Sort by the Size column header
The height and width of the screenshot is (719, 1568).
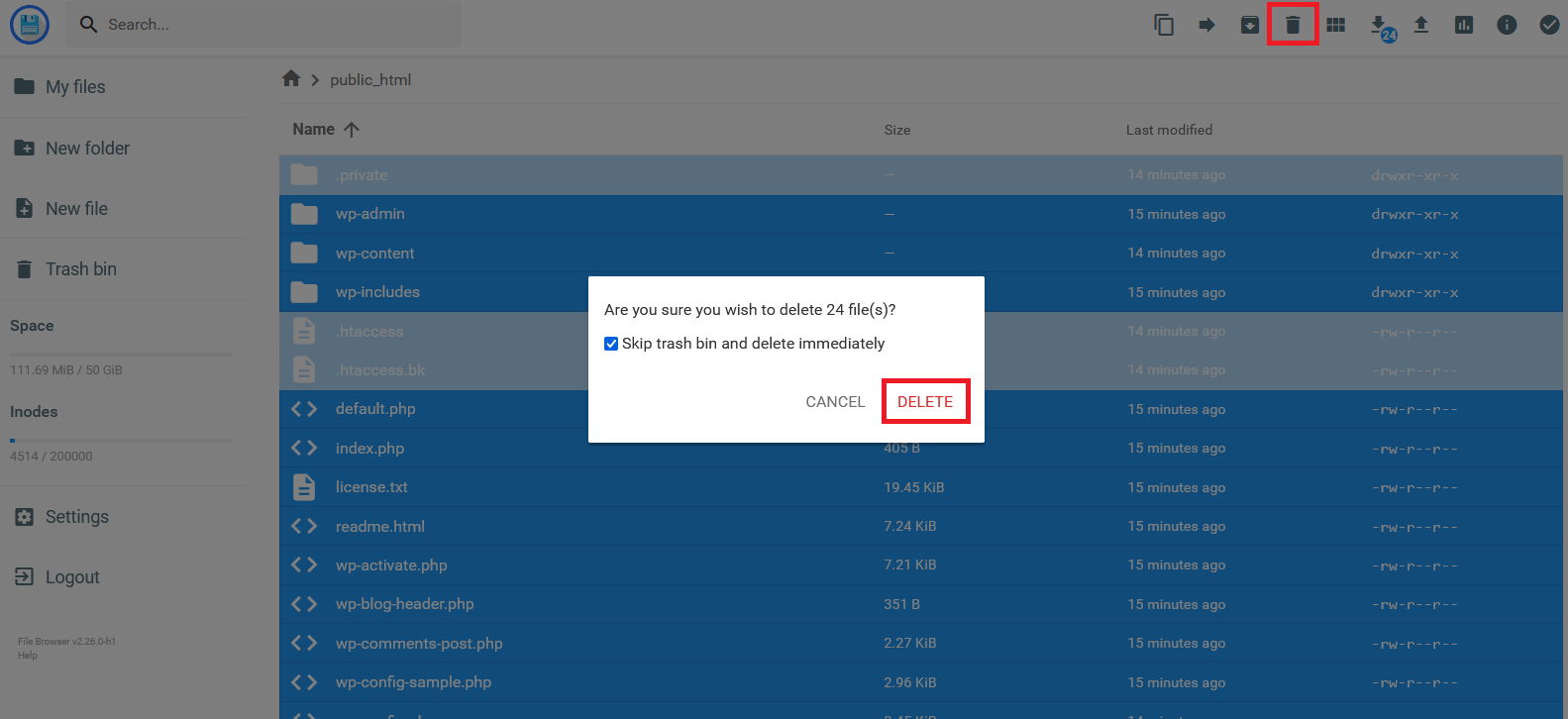(x=897, y=130)
